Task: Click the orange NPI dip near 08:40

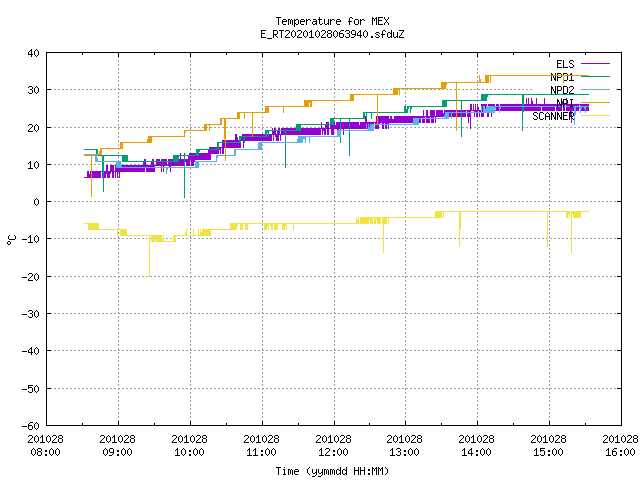Action: pyautogui.click(x=91, y=176)
